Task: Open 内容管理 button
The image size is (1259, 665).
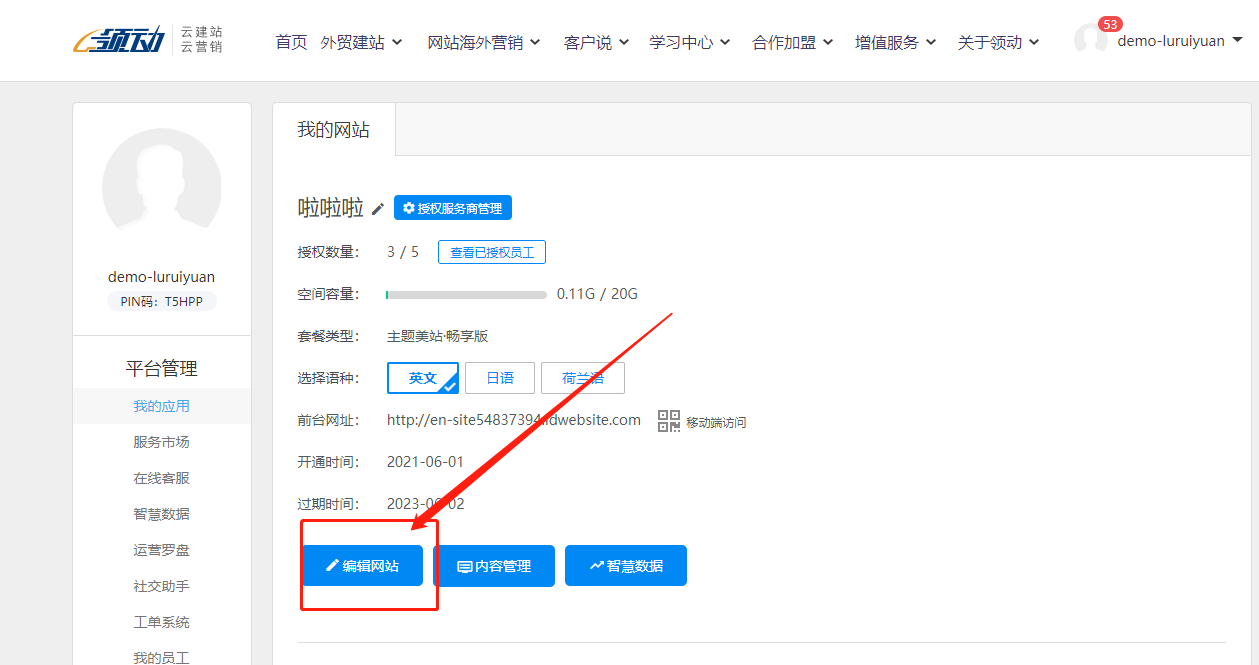Action: (x=493, y=566)
